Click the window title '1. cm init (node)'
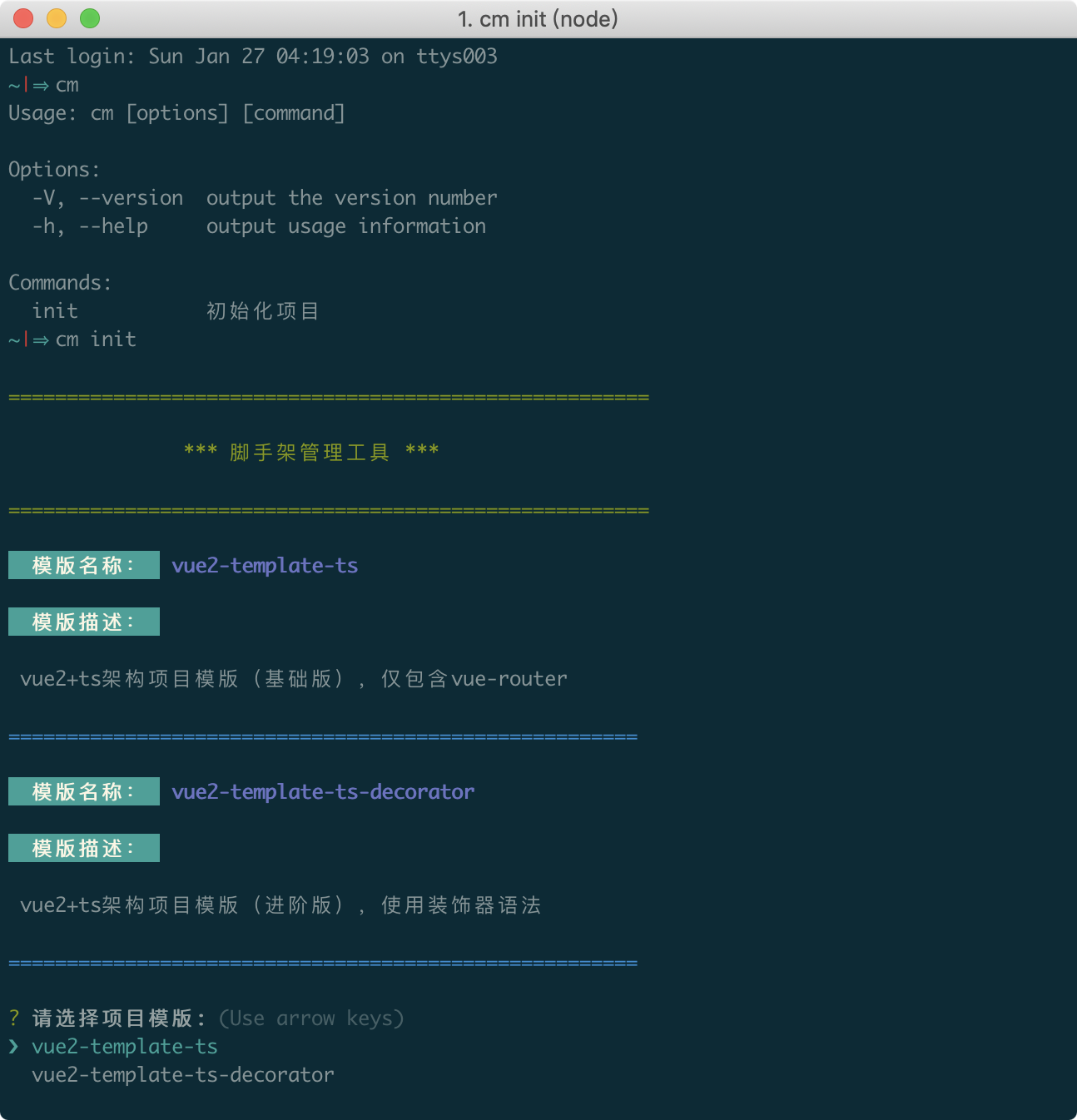This screenshot has height=1120, width=1077. point(538,18)
